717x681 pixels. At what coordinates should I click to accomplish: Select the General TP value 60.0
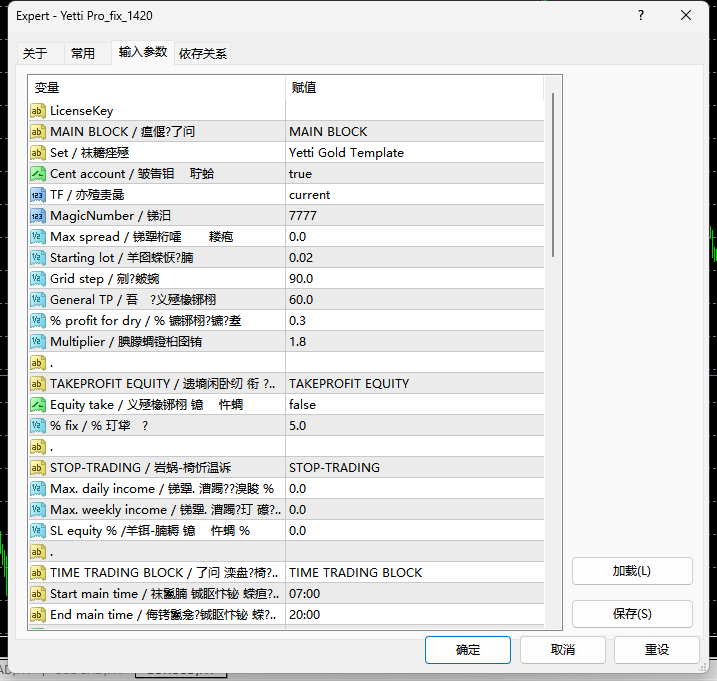[x=415, y=300]
